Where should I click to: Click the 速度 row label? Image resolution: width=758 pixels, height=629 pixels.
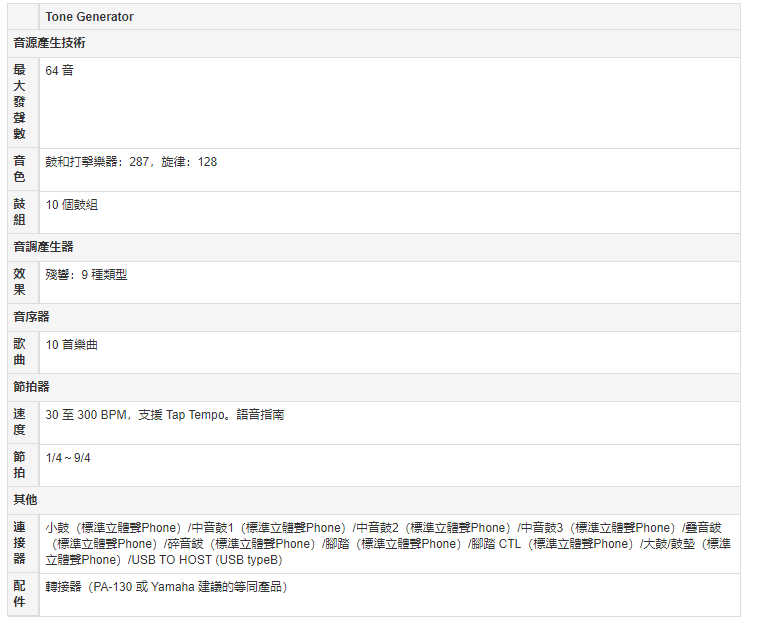click(x=20, y=422)
